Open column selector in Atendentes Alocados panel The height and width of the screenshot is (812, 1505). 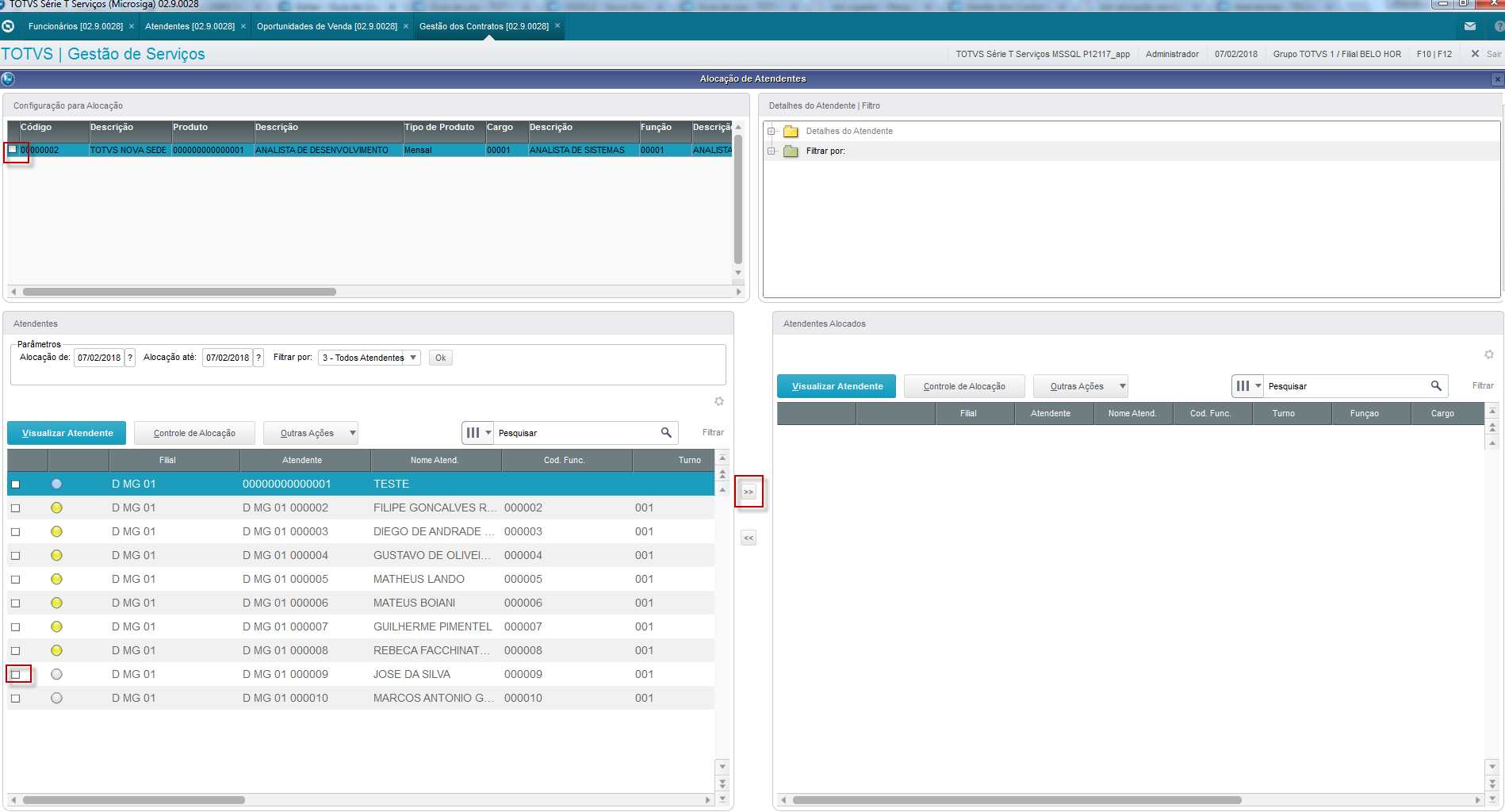point(1248,386)
